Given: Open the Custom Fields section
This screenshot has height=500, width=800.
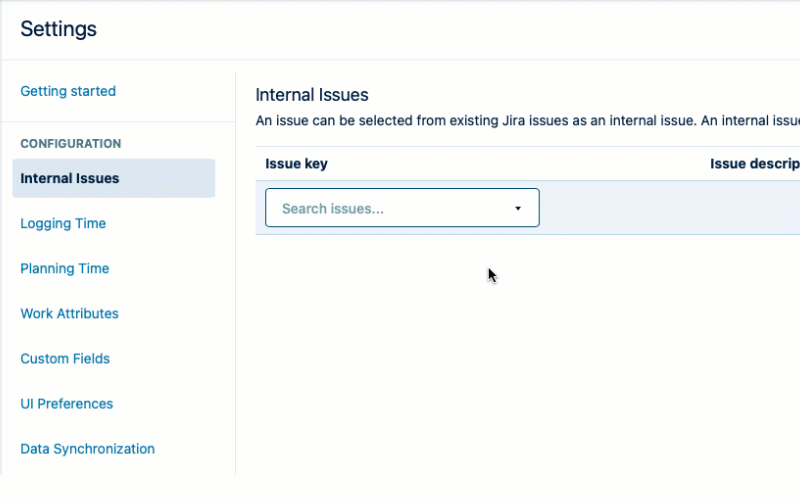Looking at the screenshot, I should 65,359.
